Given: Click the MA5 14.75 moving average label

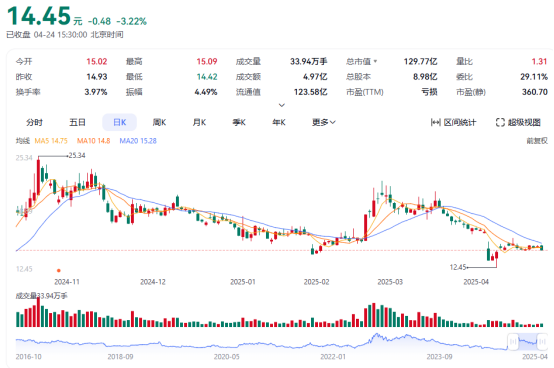Looking at the screenshot, I should pyautogui.click(x=51, y=141).
